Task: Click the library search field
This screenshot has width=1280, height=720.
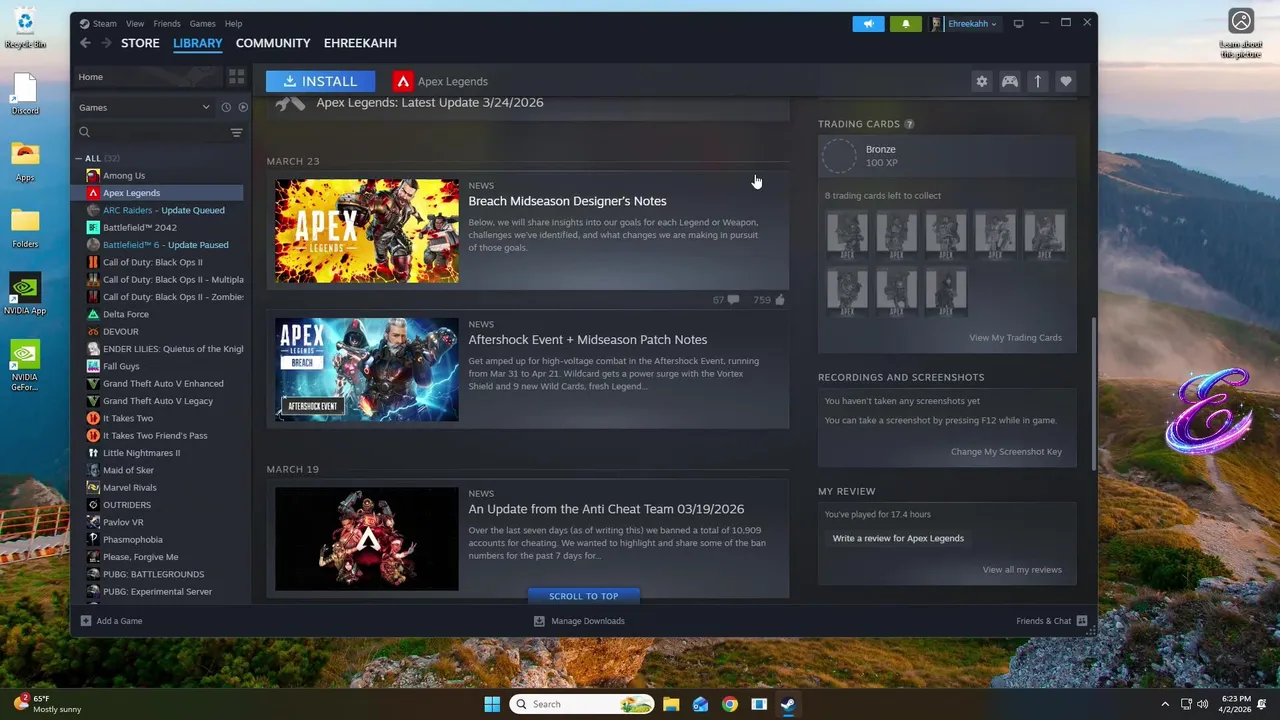Action: [x=150, y=132]
